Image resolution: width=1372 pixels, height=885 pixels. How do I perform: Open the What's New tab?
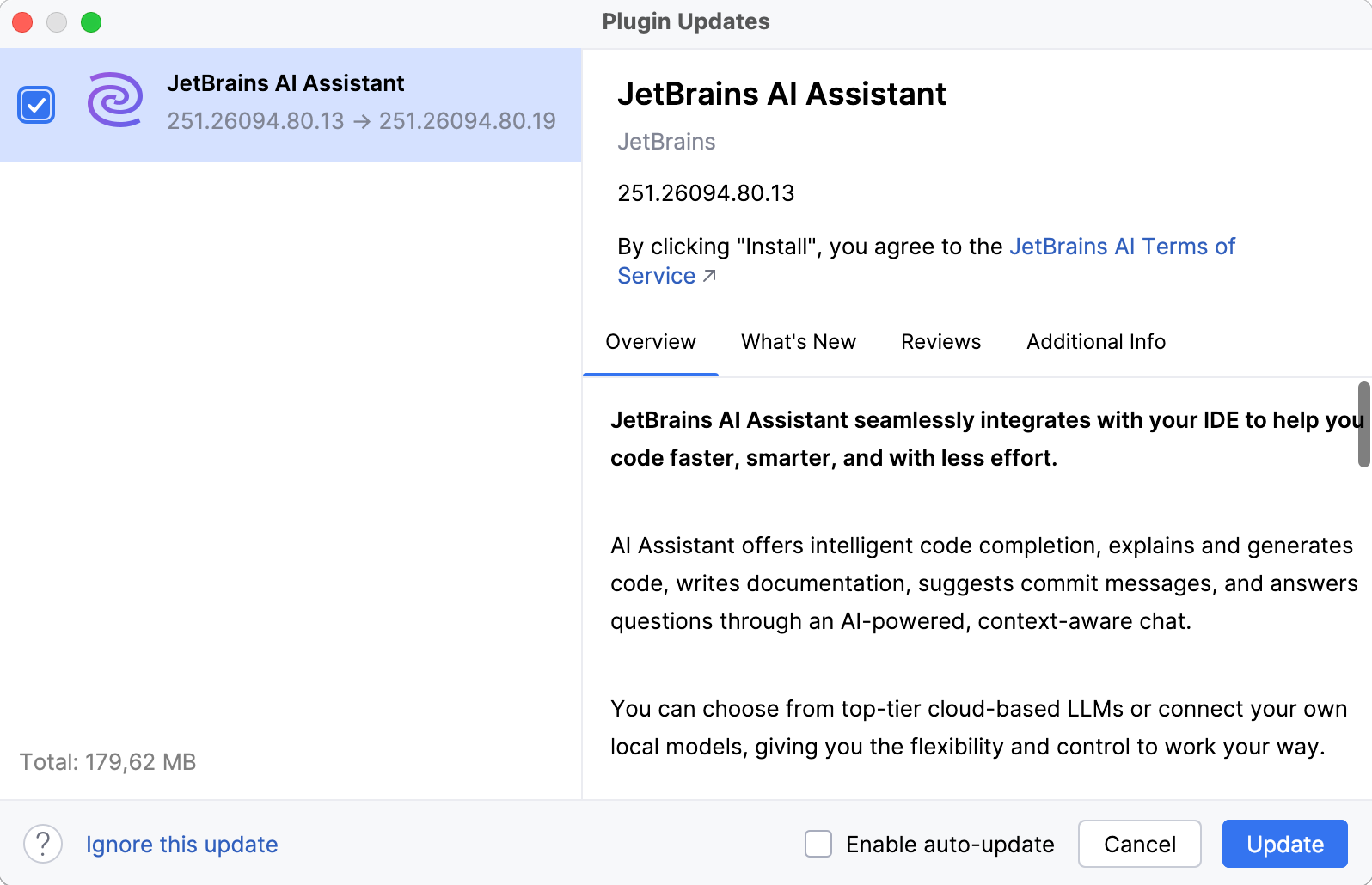[x=798, y=342]
